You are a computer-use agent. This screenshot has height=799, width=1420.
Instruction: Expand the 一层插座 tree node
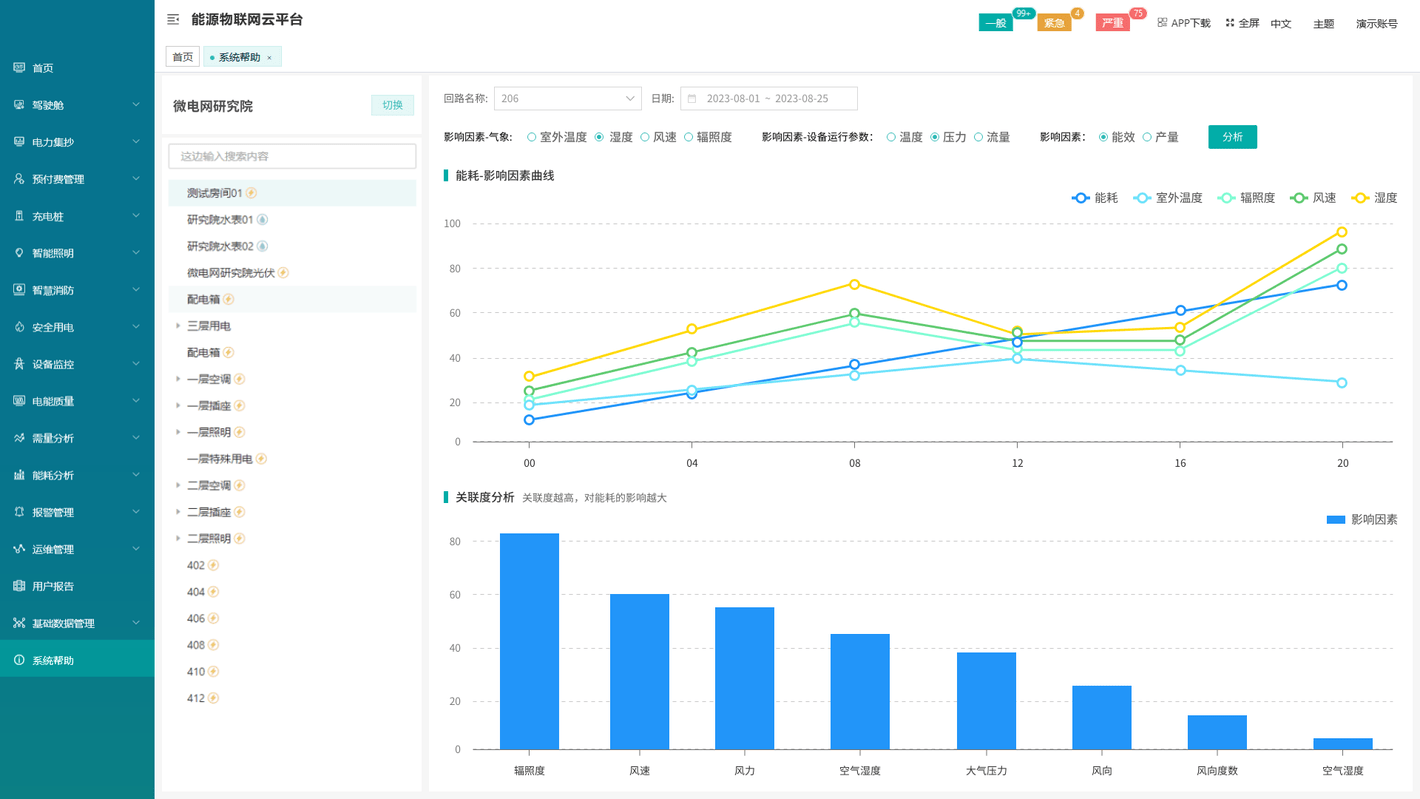point(178,406)
